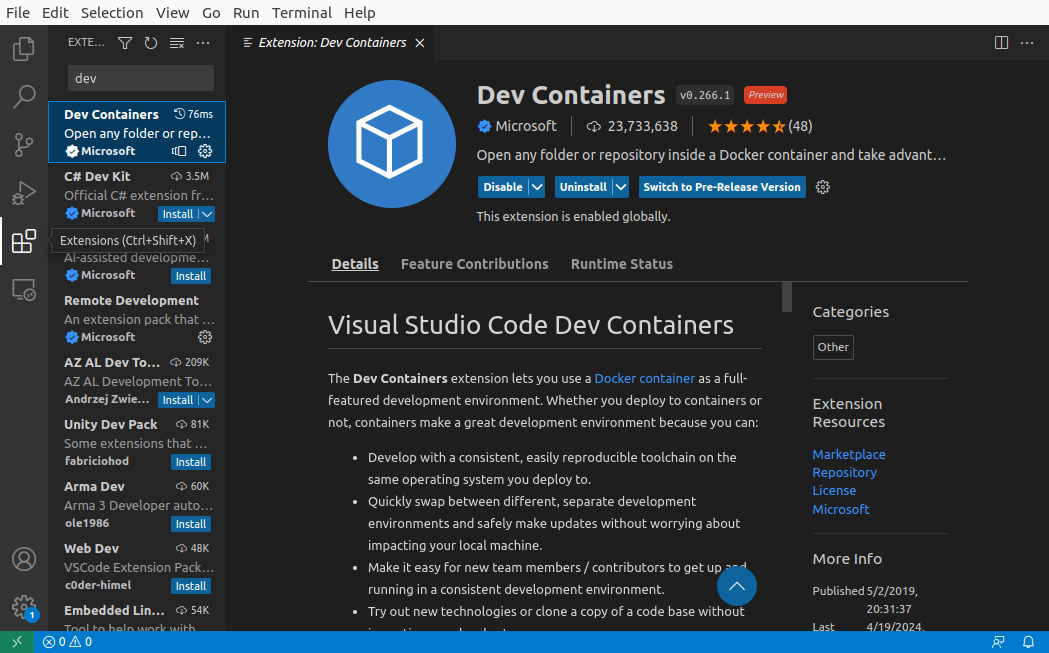The width and height of the screenshot is (1049, 653).
Task: Open the Docker container link
Action: click(x=644, y=378)
